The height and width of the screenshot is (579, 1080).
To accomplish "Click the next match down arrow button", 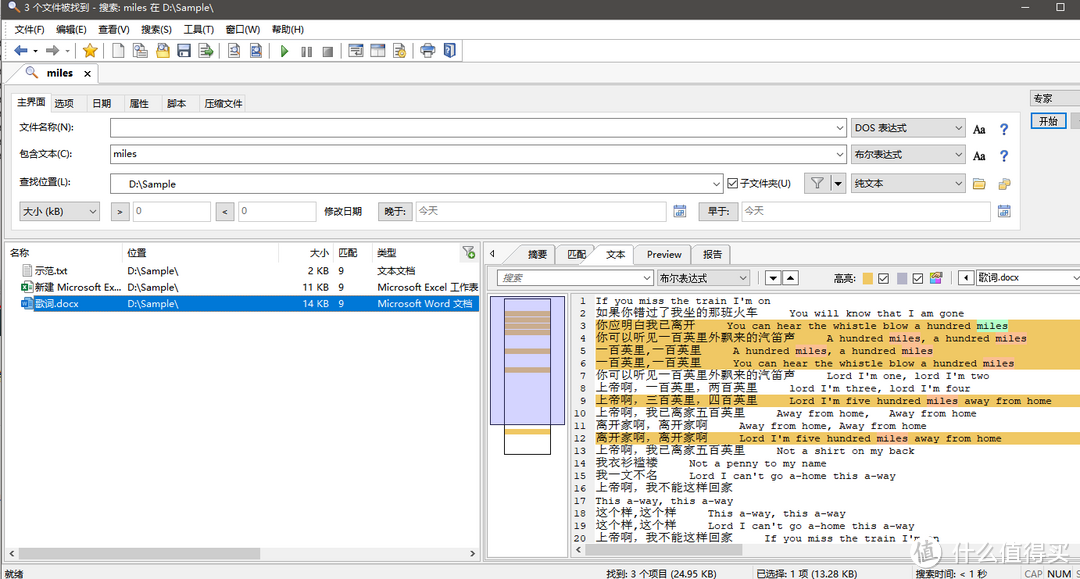I will [x=773, y=278].
